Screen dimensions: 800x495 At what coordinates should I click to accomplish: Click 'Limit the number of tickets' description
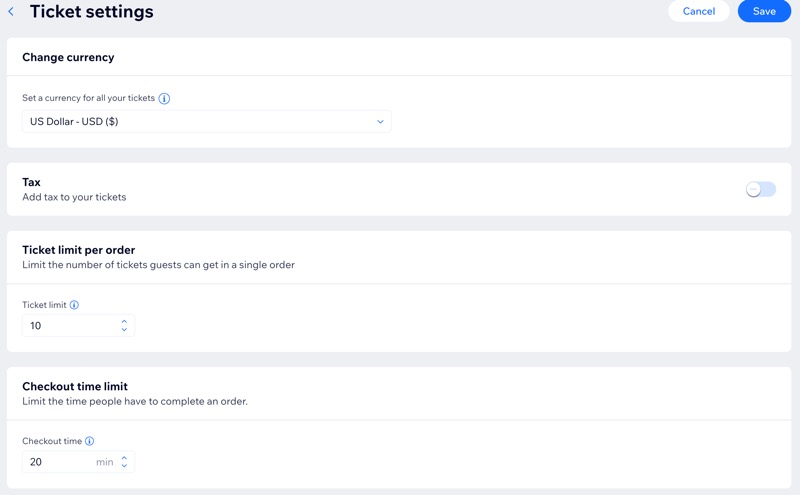pyautogui.click(x=158, y=265)
